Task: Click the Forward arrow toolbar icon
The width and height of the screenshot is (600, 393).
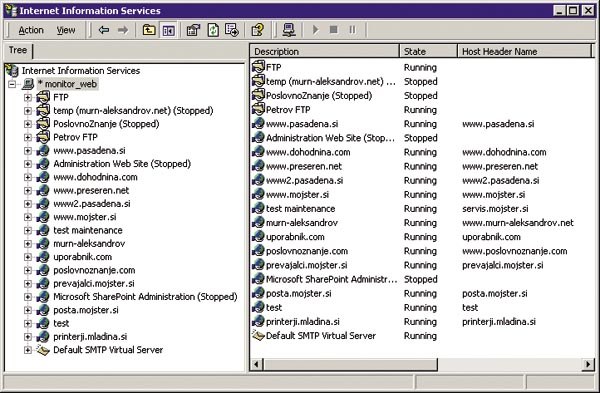Action: click(x=123, y=30)
